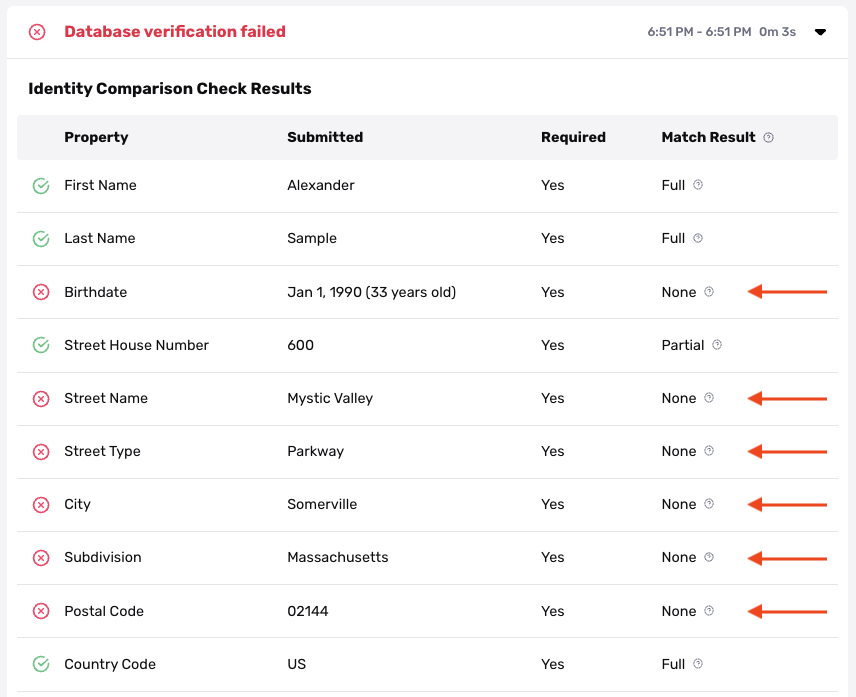Viewport: 856px width, 697px height.
Task: Click the red X icon for Subdivision
Action: 41,558
